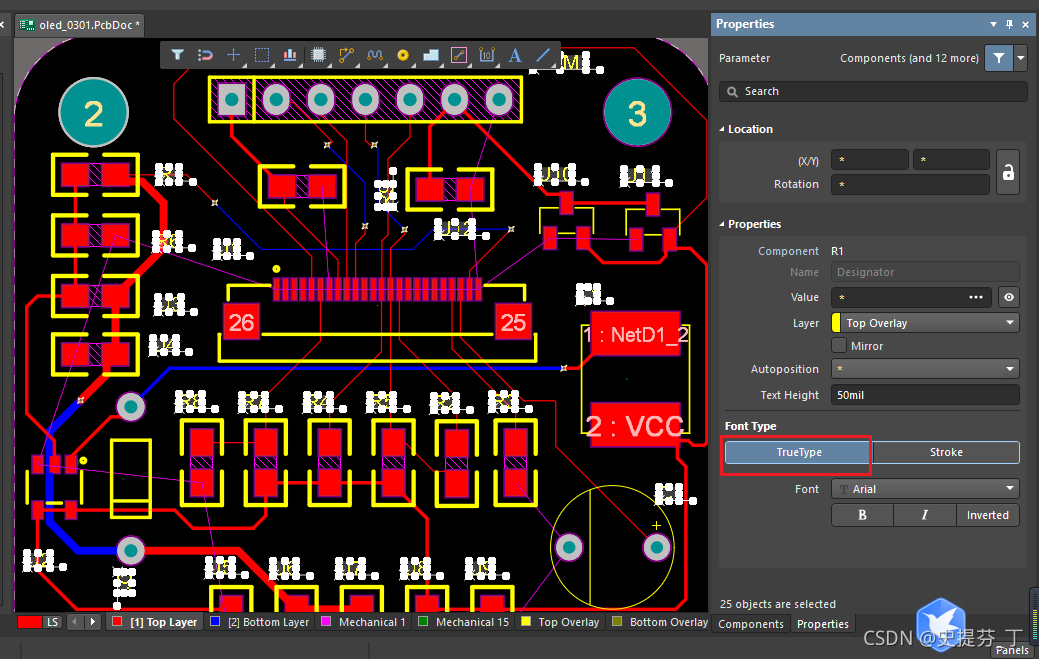1039x659 pixels.
Task: Switch to Mechanical 15 layer tab
Action: [x=465, y=622]
